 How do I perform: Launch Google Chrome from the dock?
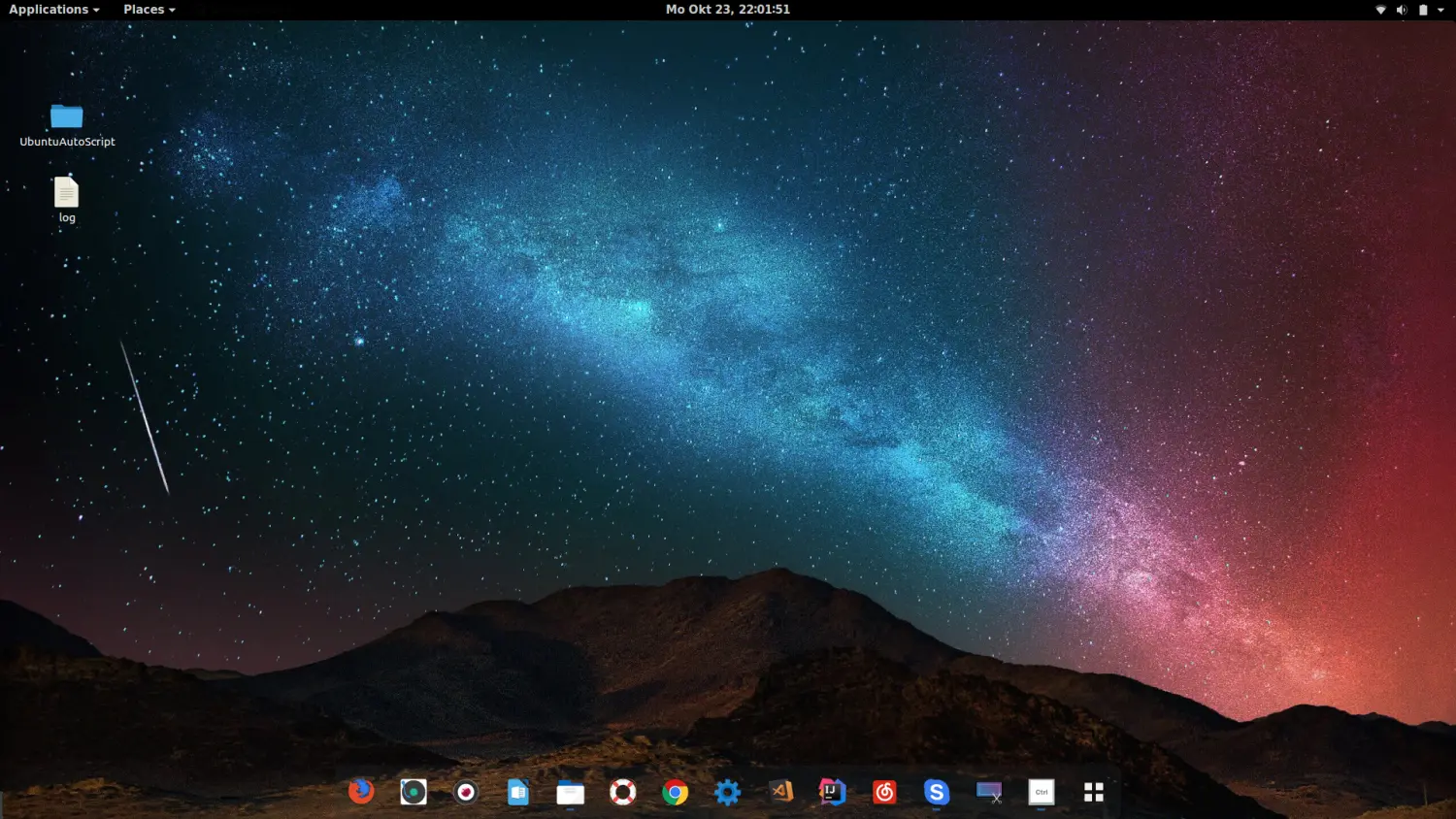pyautogui.click(x=676, y=792)
